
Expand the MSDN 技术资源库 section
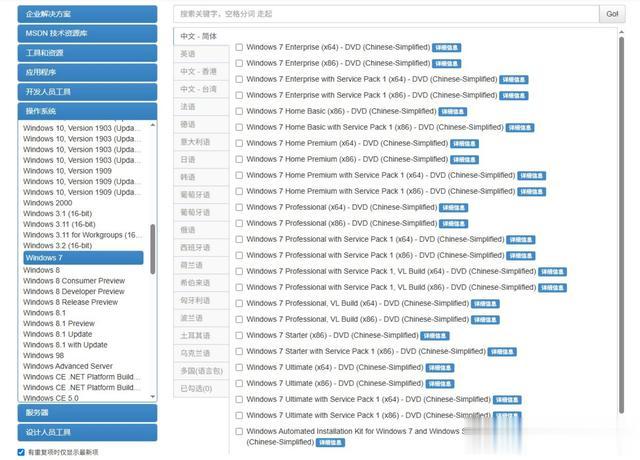click(x=87, y=33)
